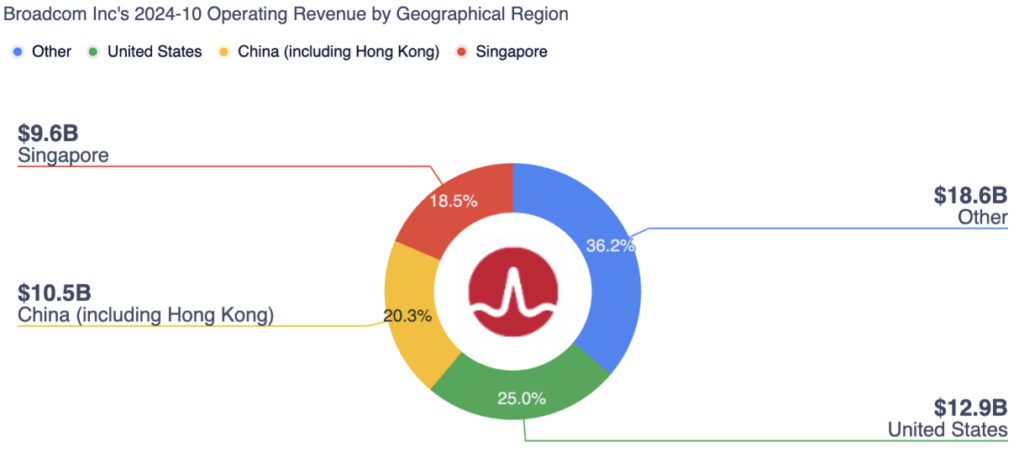
Task: Toggle the green United States legend dot
Action: (93, 52)
